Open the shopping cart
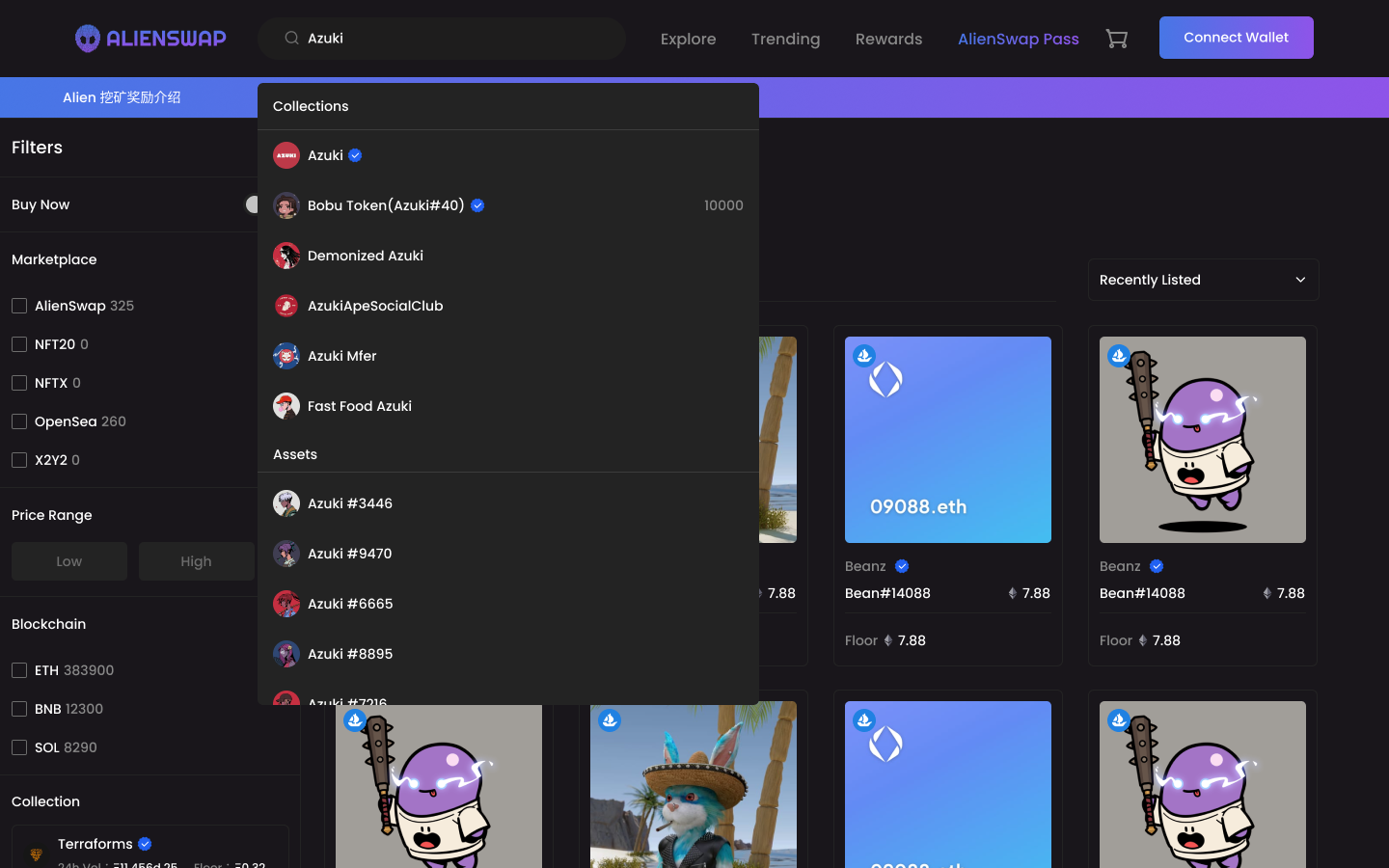Screen dimensions: 1389x868 pos(1116,39)
